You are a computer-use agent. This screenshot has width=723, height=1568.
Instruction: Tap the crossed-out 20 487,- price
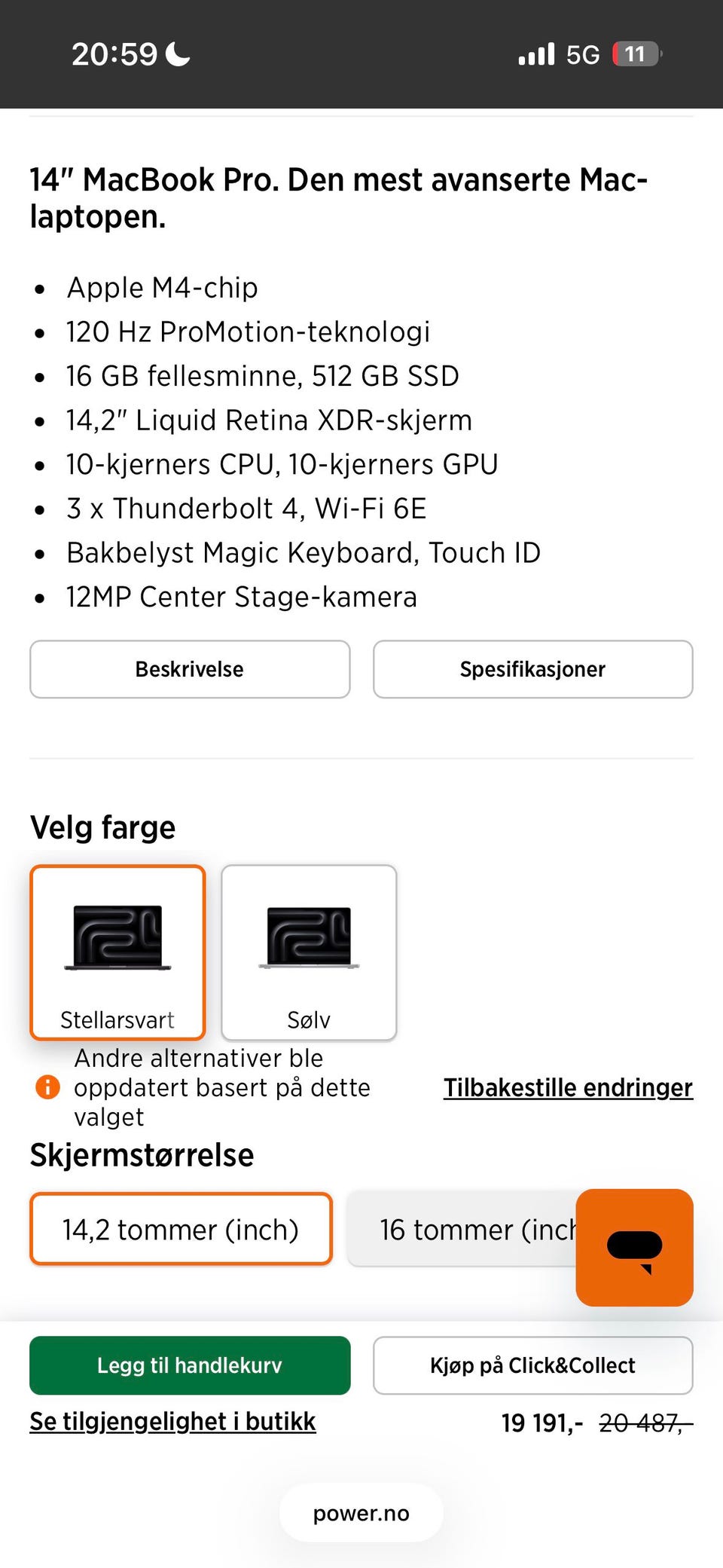point(645,1423)
